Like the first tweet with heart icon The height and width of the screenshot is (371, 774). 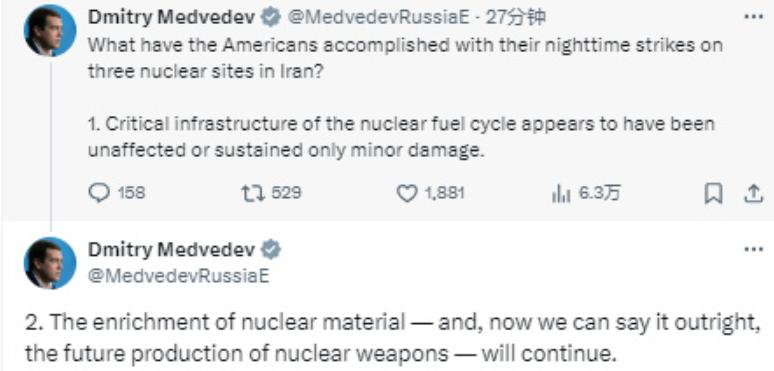pyautogui.click(x=407, y=193)
